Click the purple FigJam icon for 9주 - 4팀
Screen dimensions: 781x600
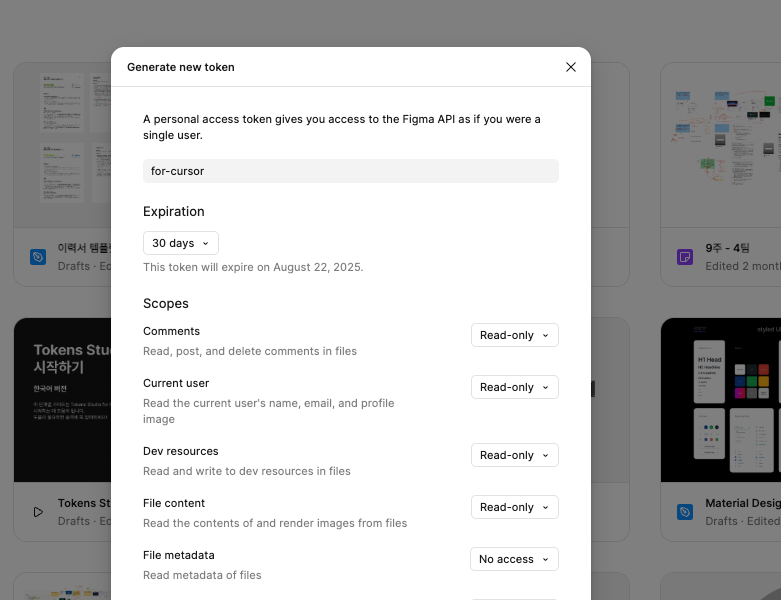tap(685, 257)
